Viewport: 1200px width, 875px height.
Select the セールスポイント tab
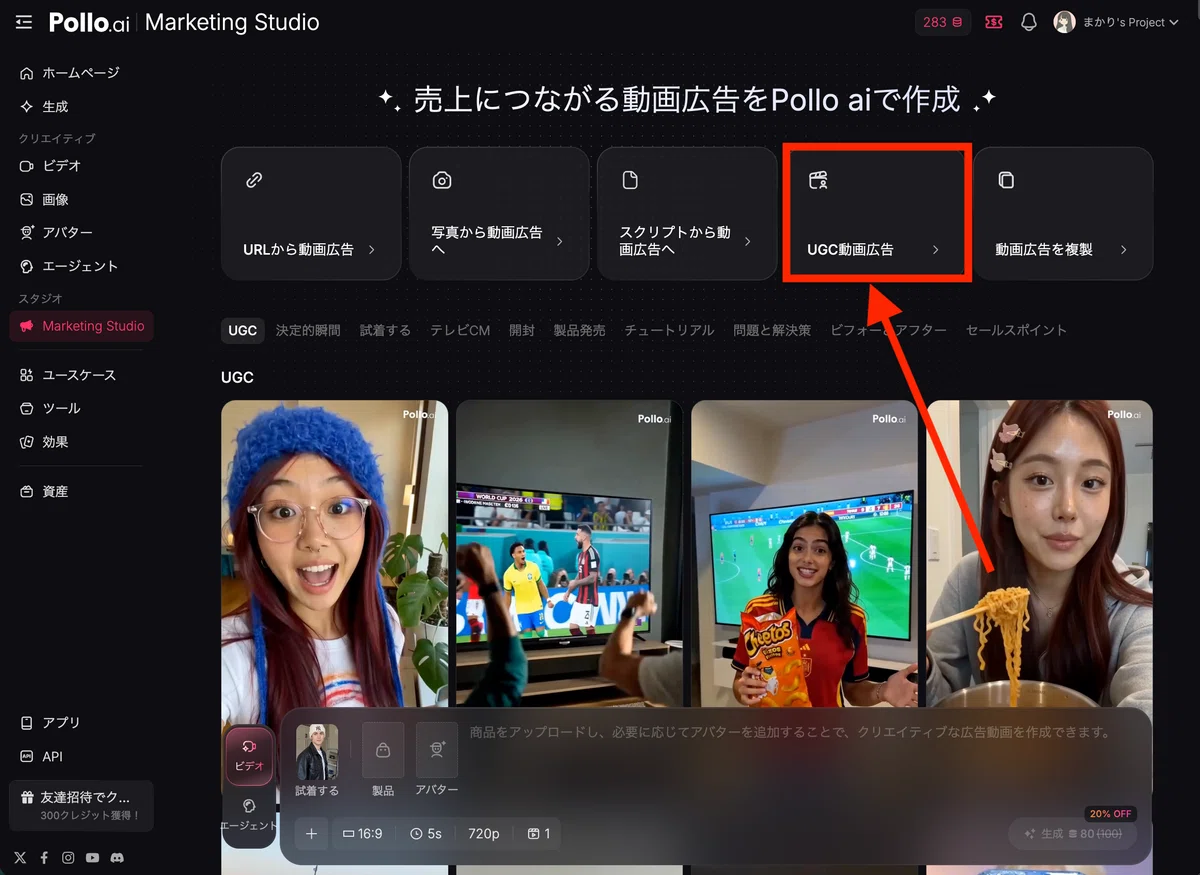(x=1016, y=330)
